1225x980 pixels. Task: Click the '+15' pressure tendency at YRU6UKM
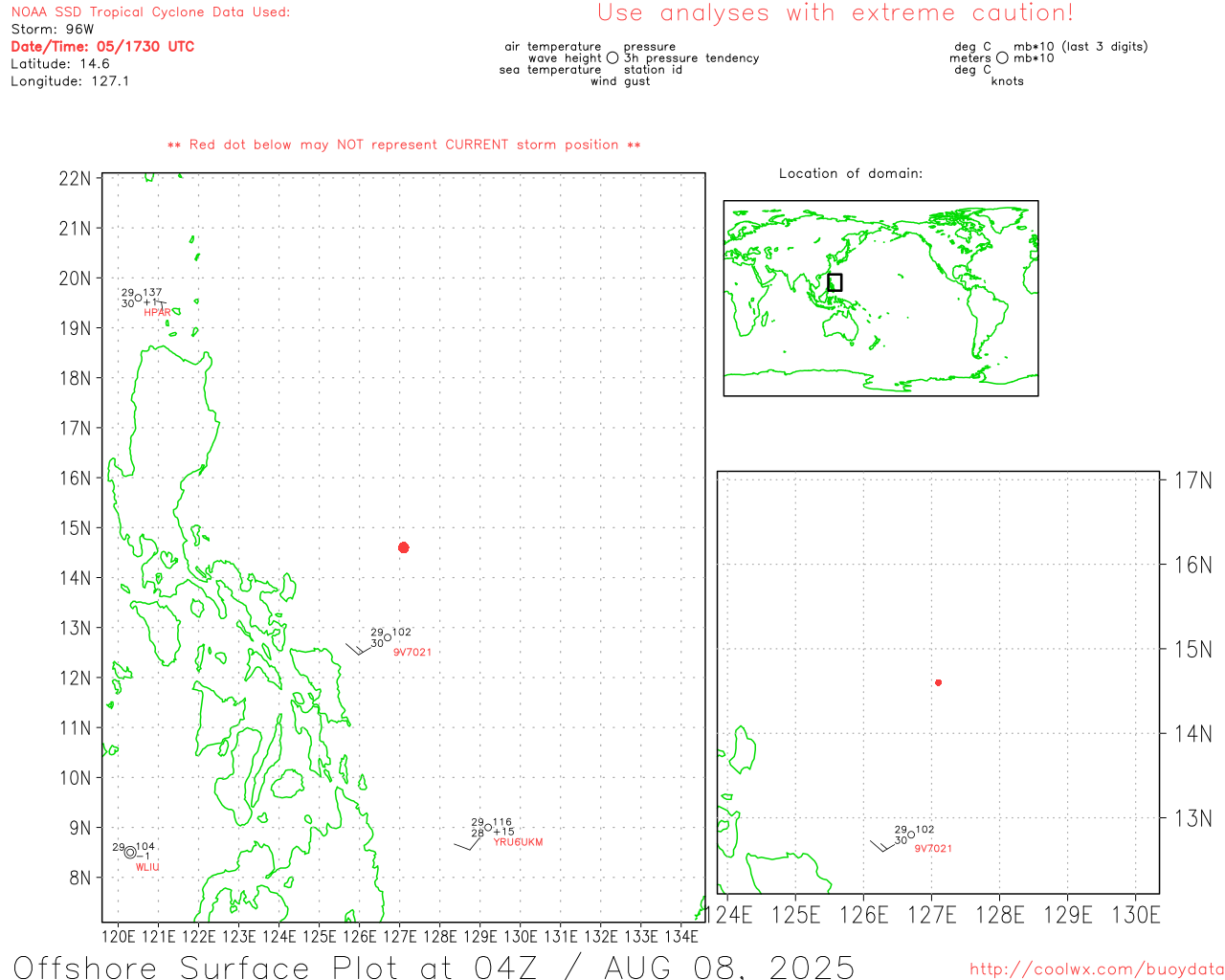pos(503,832)
